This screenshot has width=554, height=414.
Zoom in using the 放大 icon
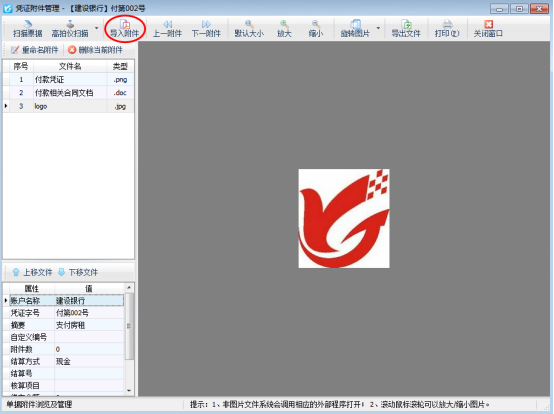click(x=284, y=24)
